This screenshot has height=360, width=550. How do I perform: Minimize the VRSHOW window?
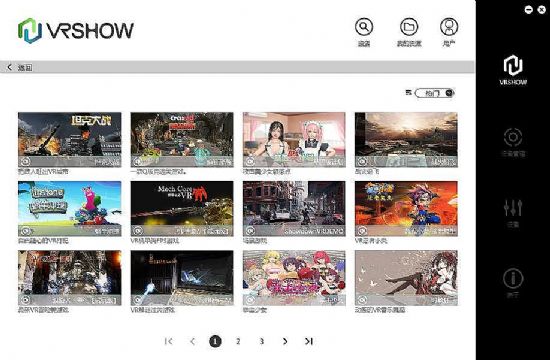pyautogui.click(x=529, y=9)
